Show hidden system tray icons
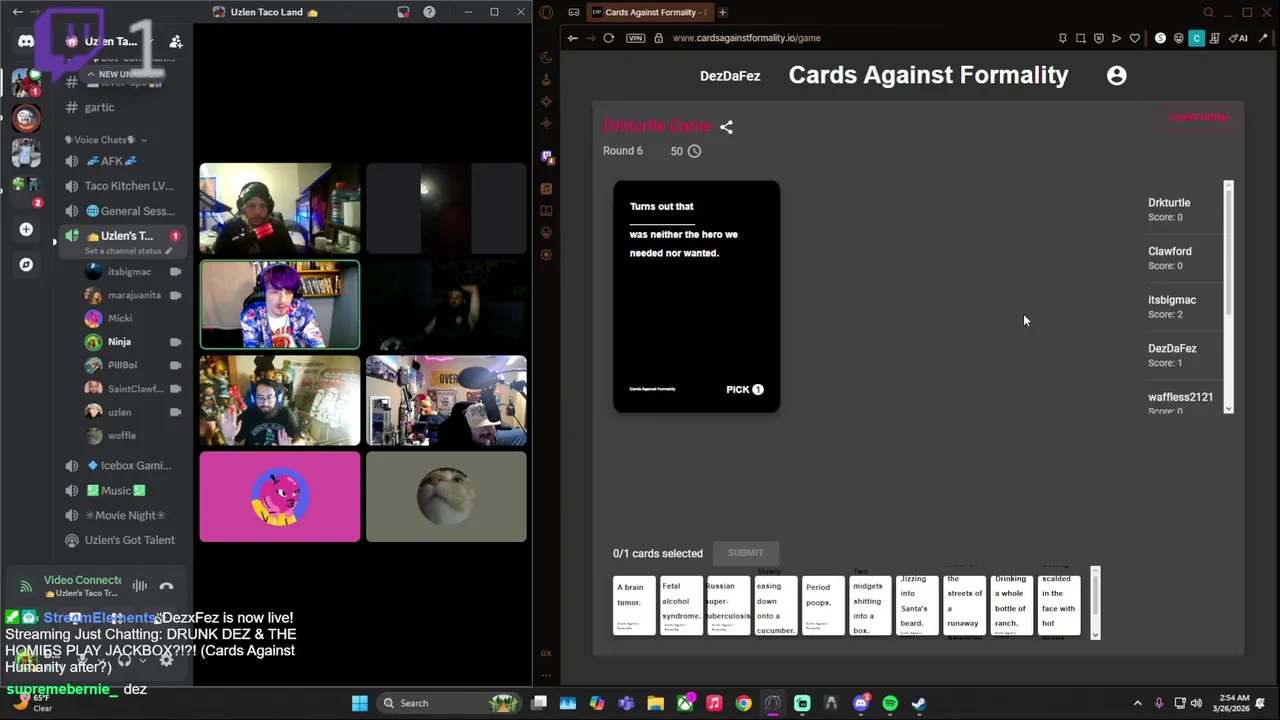The width and height of the screenshot is (1280, 720). (1137, 703)
